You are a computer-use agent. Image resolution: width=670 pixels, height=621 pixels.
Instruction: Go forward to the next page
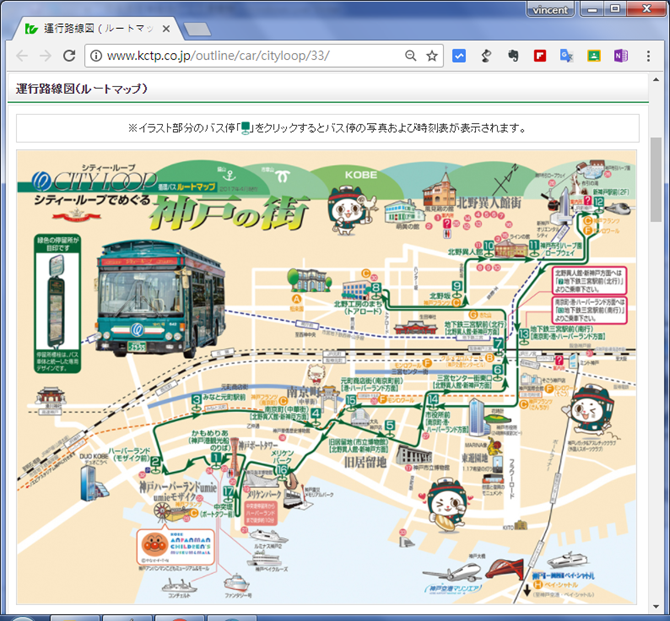click(46, 56)
